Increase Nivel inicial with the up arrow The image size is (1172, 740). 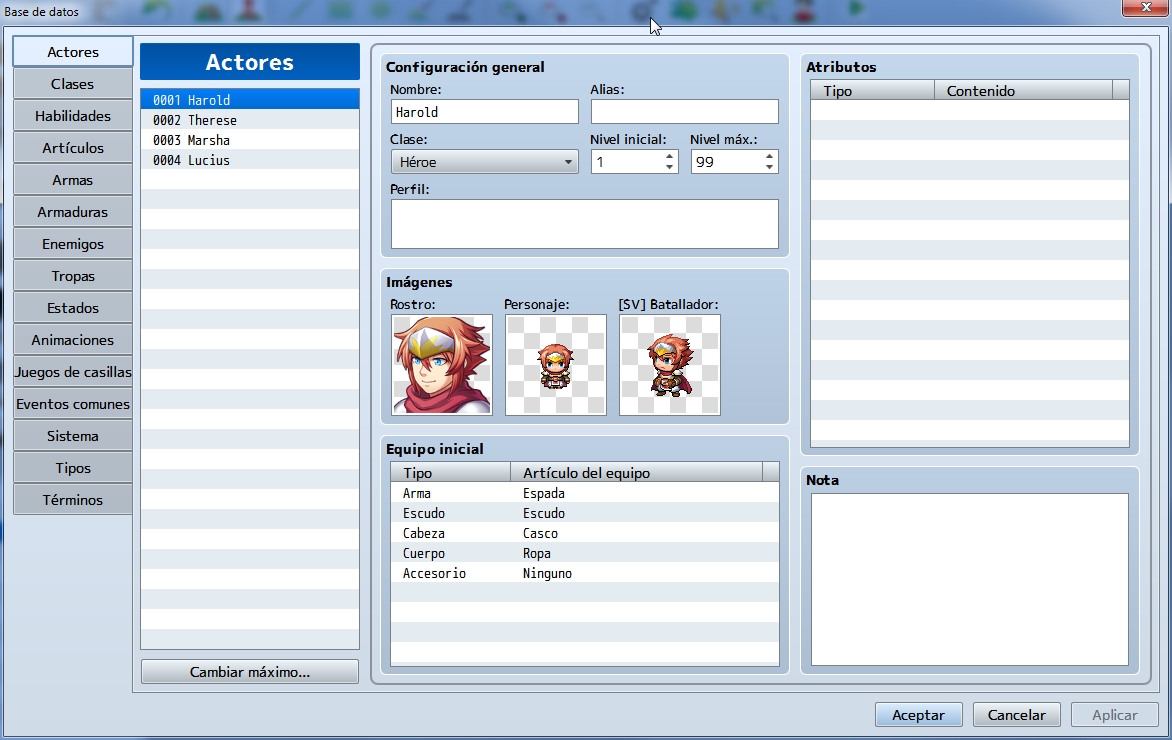point(669,156)
